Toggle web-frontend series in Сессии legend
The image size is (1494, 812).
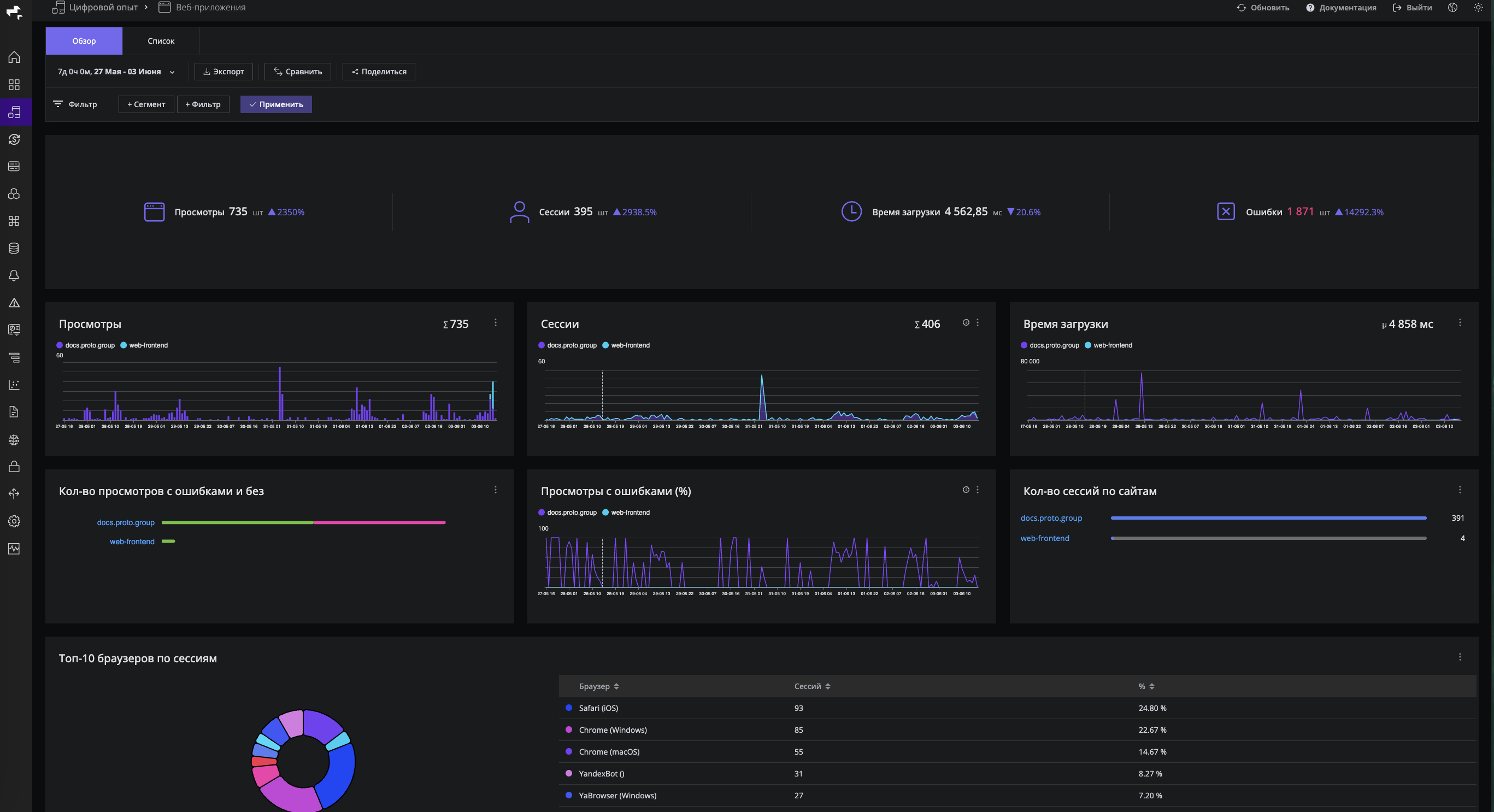point(626,345)
